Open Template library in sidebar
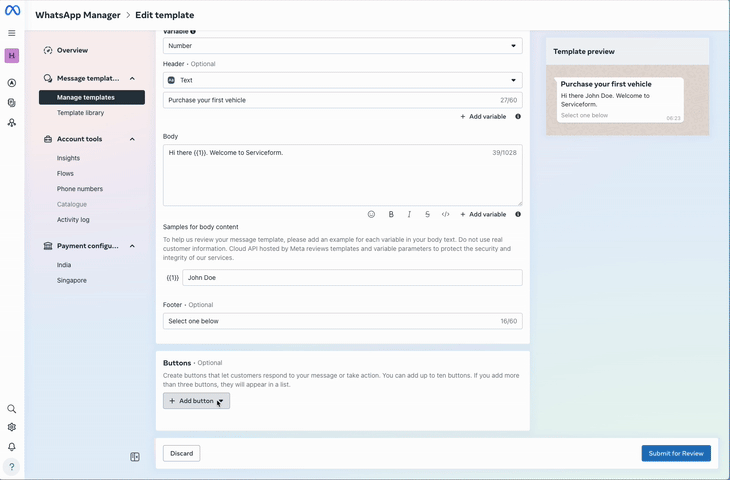Image resolution: width=730 pixels, height=480 pixels. [x=81, y=113]
